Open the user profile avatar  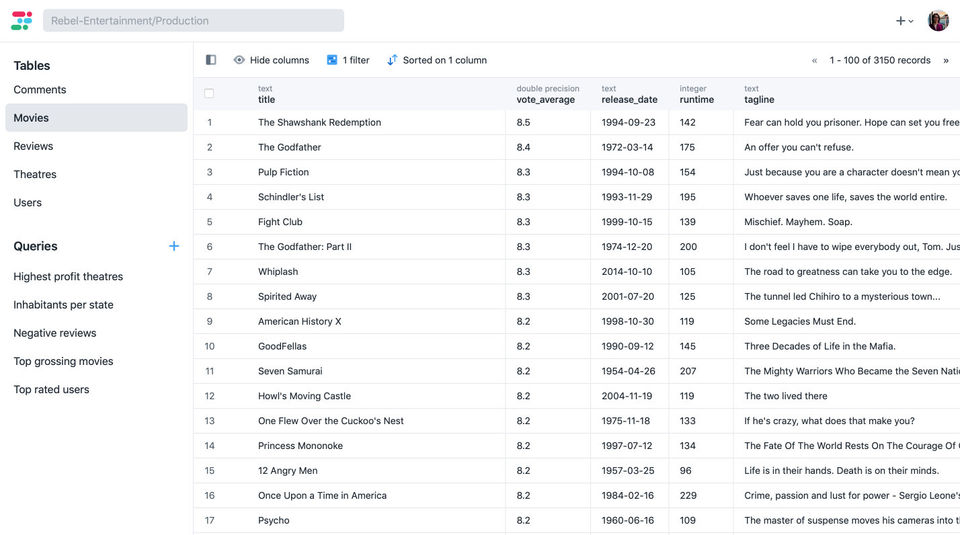tap(938, 20)
